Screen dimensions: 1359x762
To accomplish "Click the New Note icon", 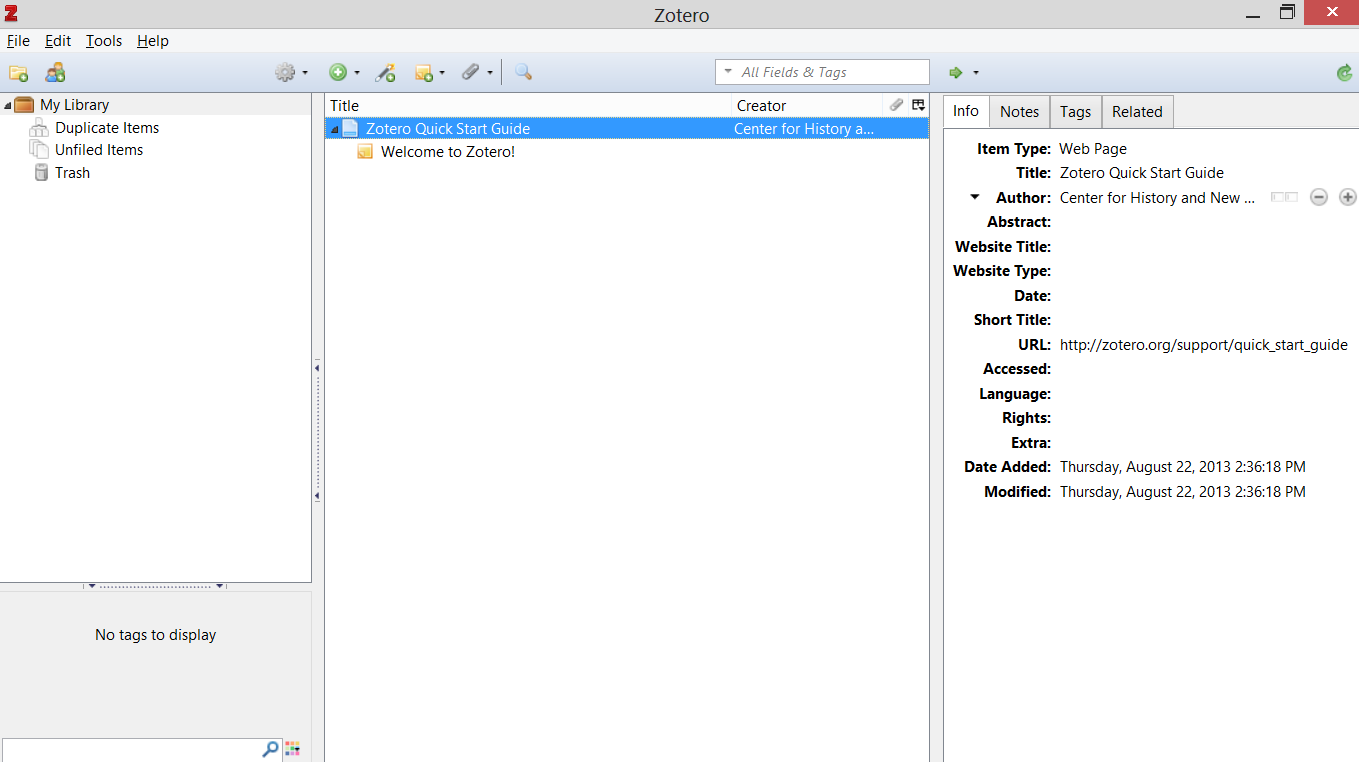I will pos(424,73).
